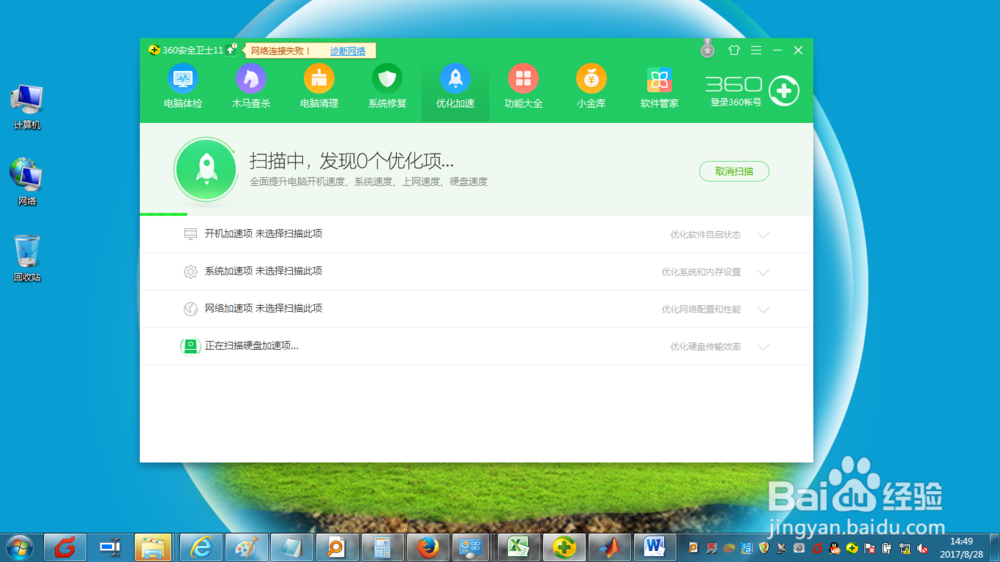The height and width of the screenshot is (562, 1000).
Task: Click the 系统加速项 gear icon
Action: click(x=190, y=272)
